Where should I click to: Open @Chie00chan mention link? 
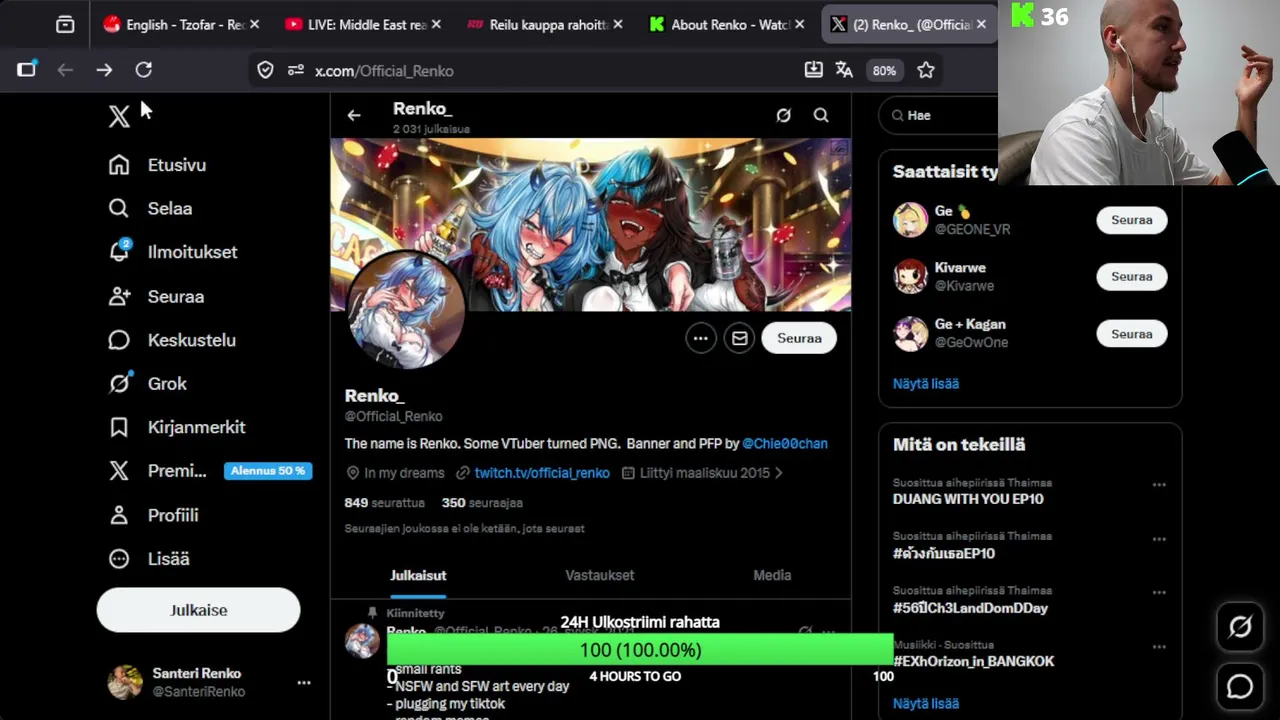click(x=785, y=443)
